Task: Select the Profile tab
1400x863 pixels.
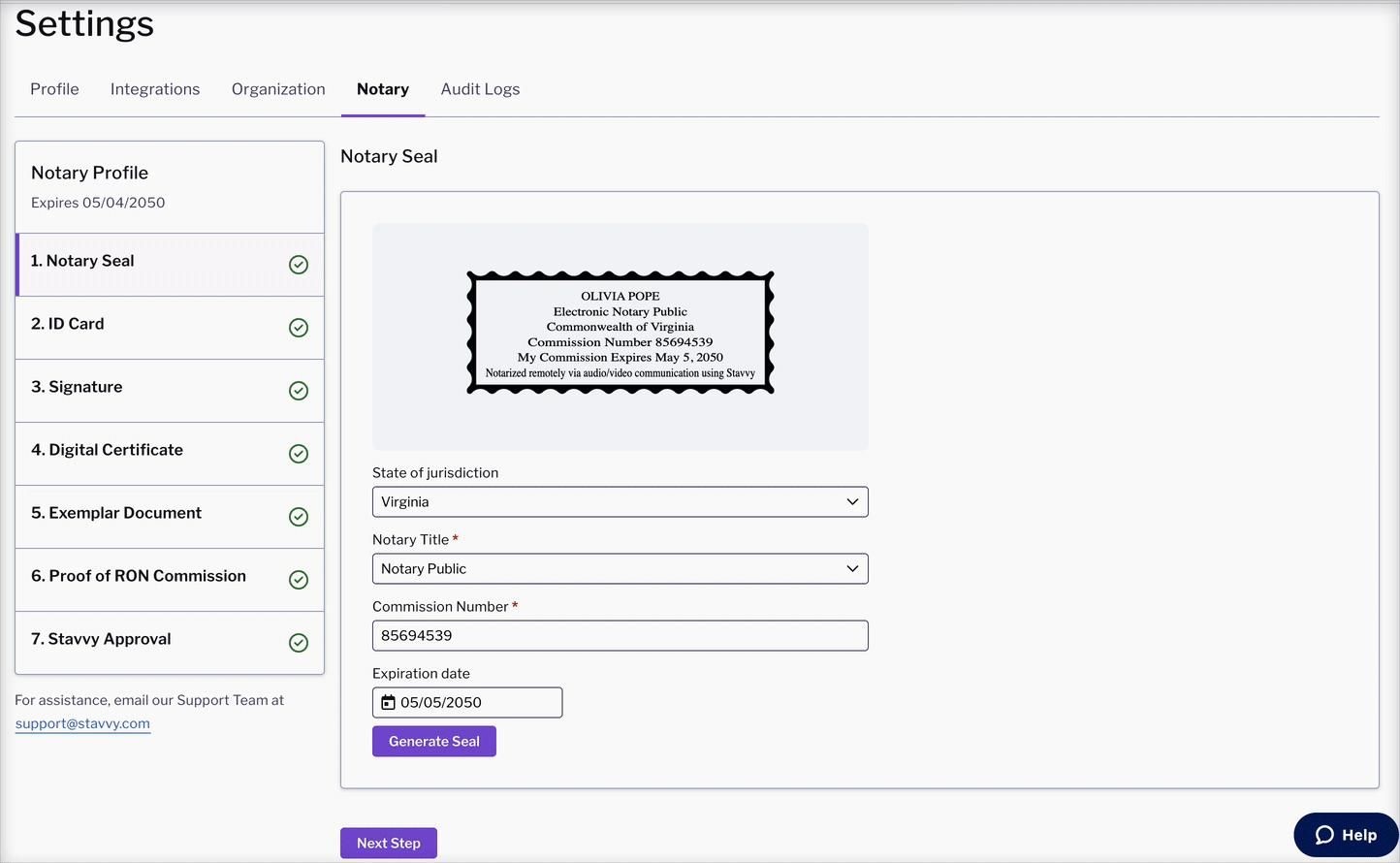Action: point(54,88)
